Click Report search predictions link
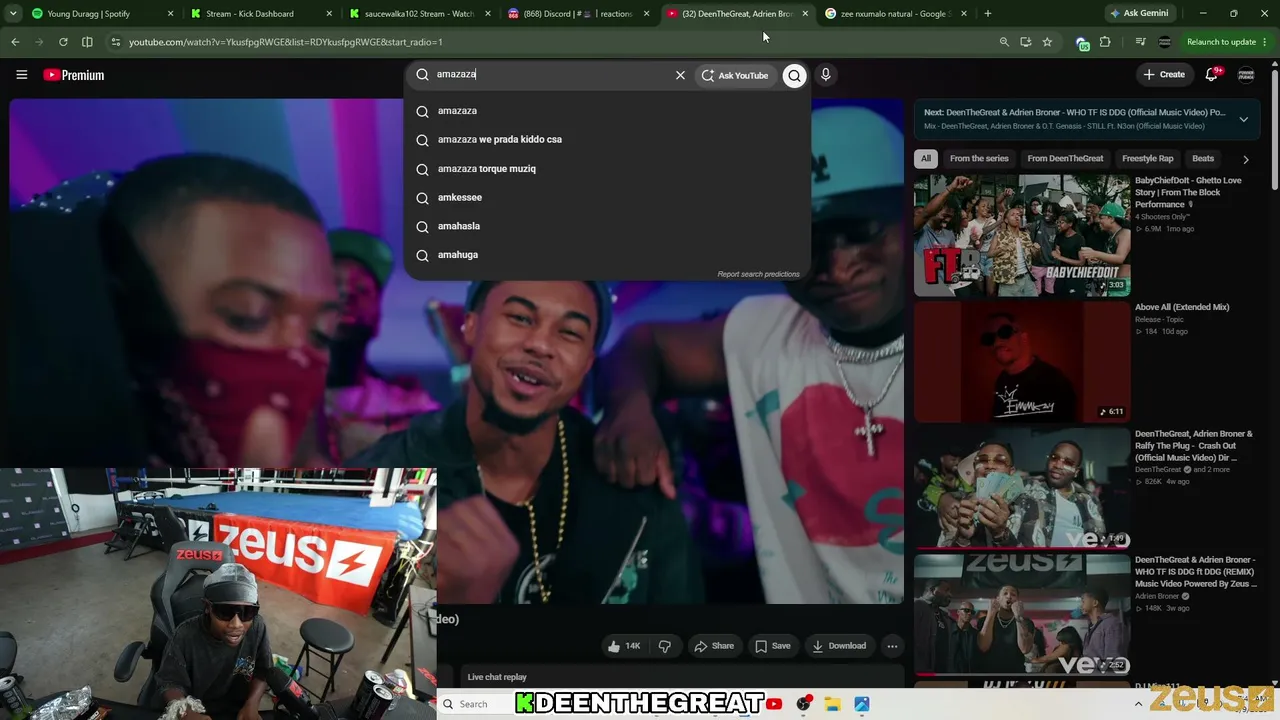The height and width of the screenshot is (720, 1280). coord(758,274)
